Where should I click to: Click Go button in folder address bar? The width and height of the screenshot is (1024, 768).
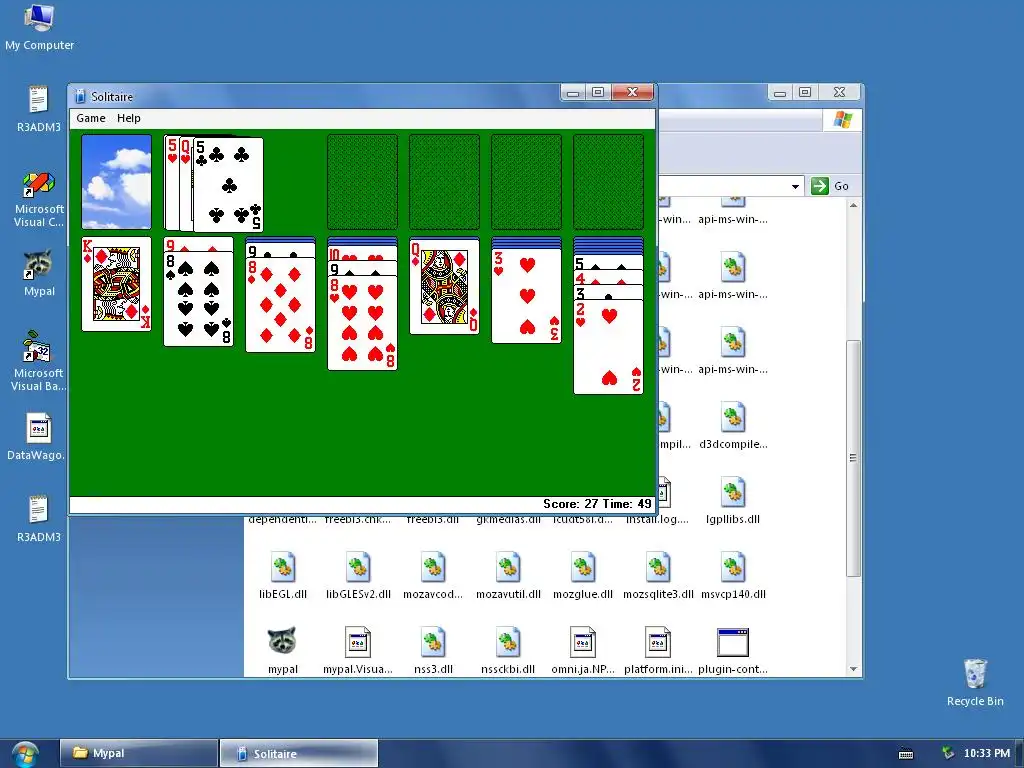[x=830, y=186]
